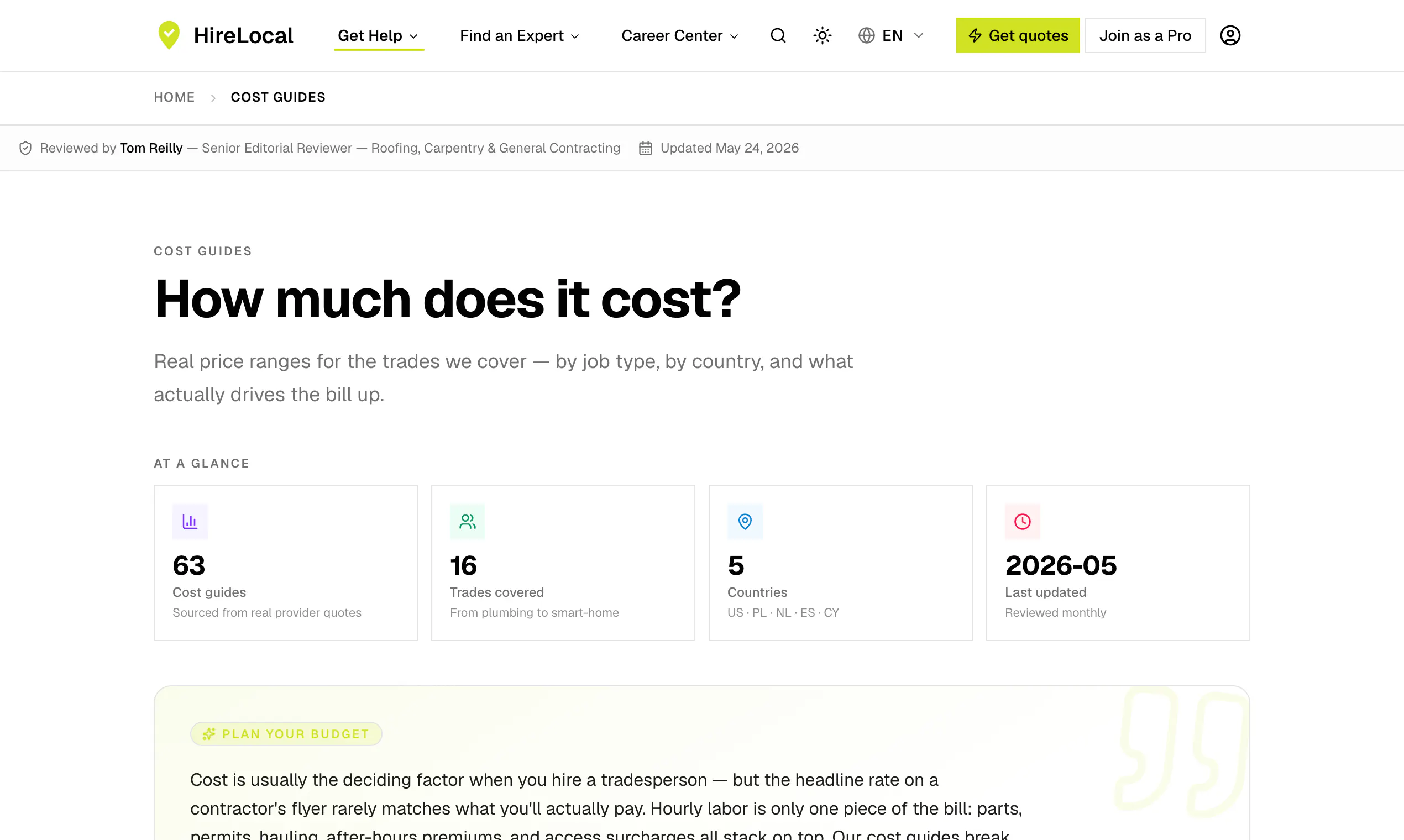Click the 'Senior Editorial Reviewer' role text
Viewport: 1404px width, 840px height.
click(x=277, y=148)
